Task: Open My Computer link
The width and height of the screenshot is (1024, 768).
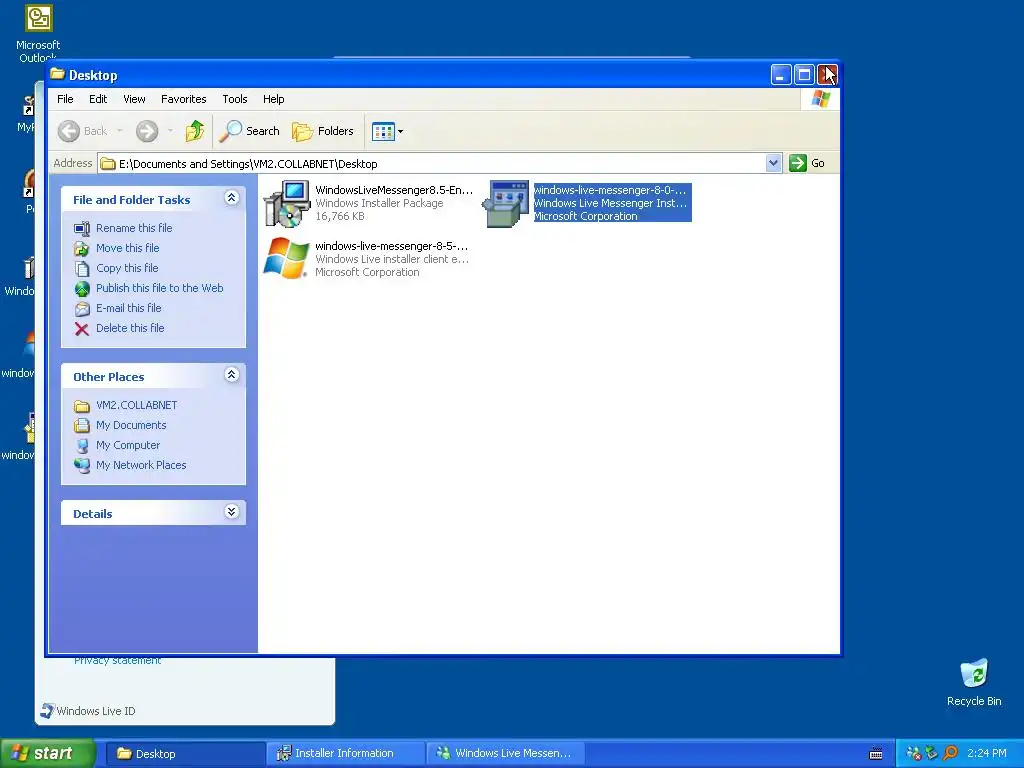Action: [x=128, y=445]
